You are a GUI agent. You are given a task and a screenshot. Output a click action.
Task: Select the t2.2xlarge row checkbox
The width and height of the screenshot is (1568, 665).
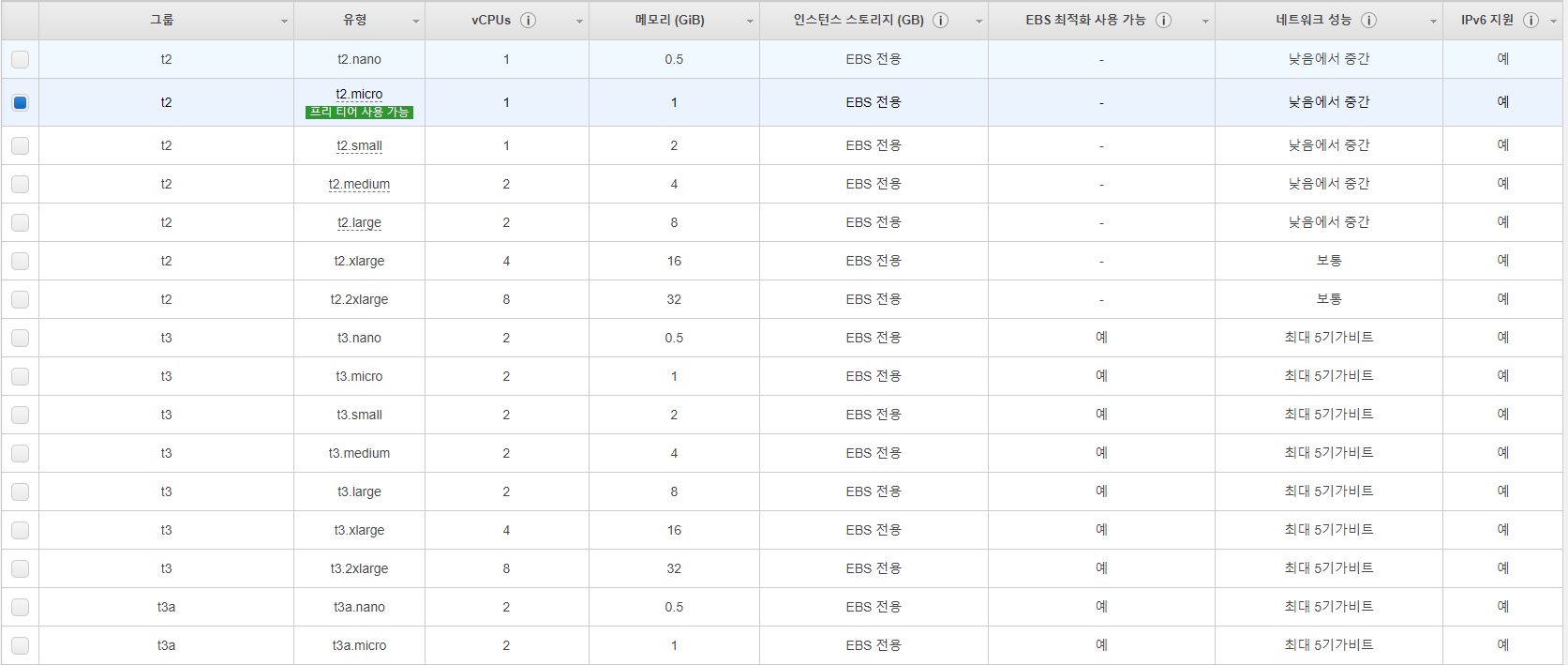(x=20, y=299)
